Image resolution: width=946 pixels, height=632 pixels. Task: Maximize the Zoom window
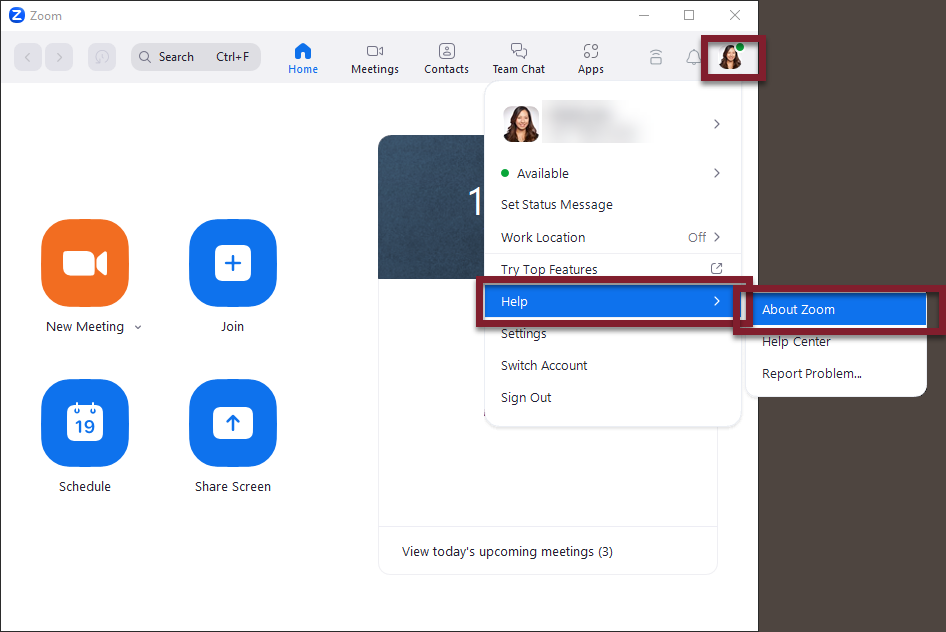(x=689, y=15)
